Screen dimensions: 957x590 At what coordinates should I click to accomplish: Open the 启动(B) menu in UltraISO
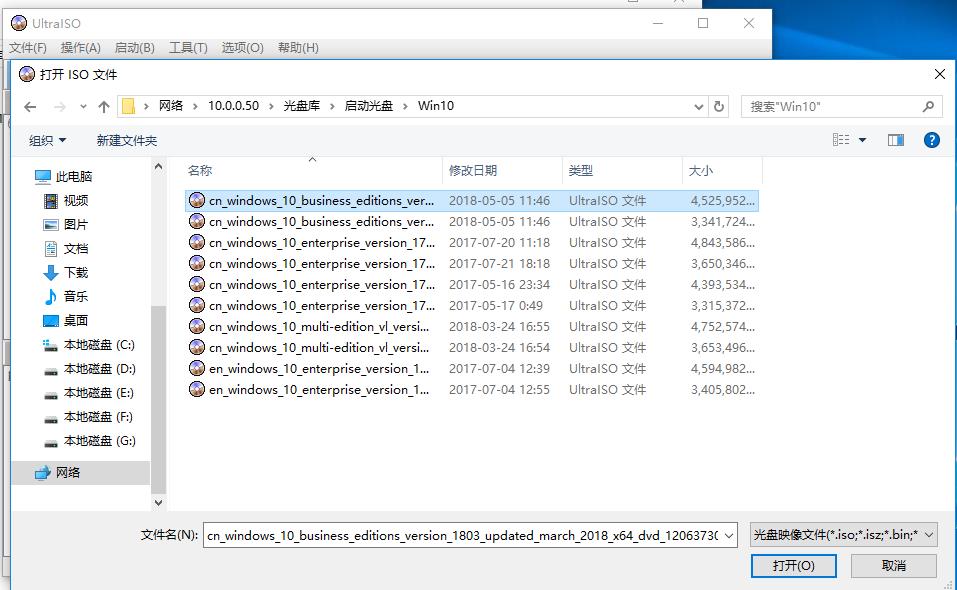pyautogui.click(x=134, y=48)
